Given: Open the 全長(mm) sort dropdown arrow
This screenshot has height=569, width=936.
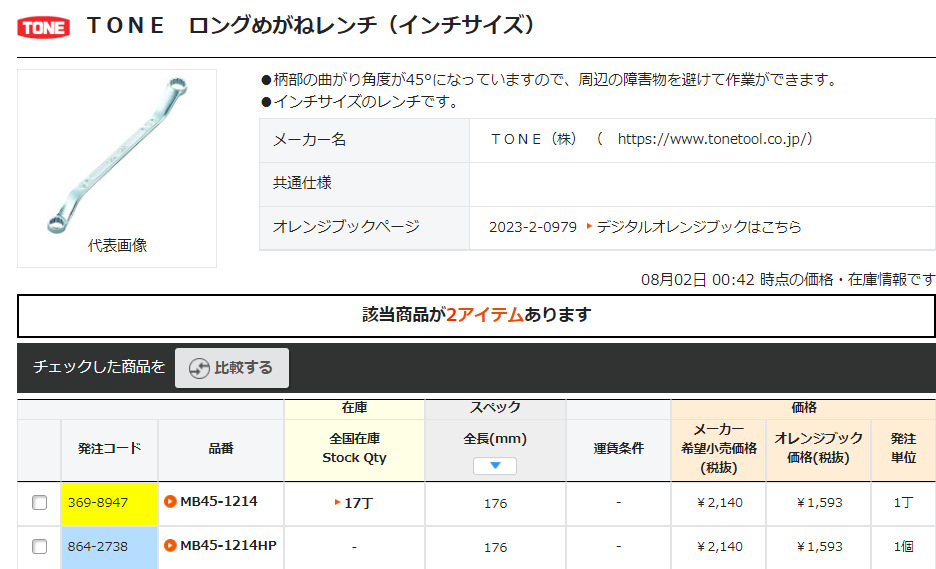Looking at the screenshot, I should [x=495, y=466].
